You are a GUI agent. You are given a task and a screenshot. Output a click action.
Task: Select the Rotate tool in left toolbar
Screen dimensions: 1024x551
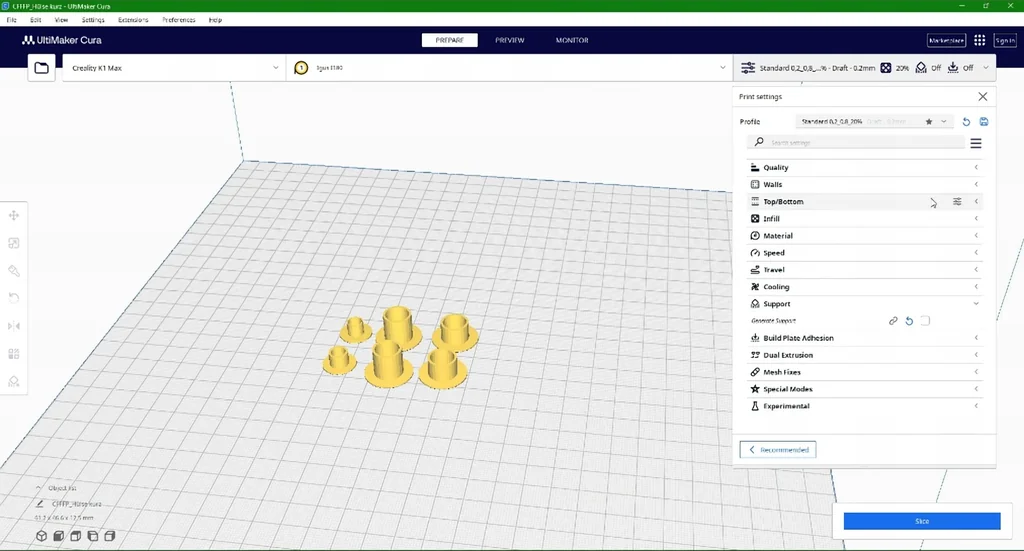coord(14,298)
